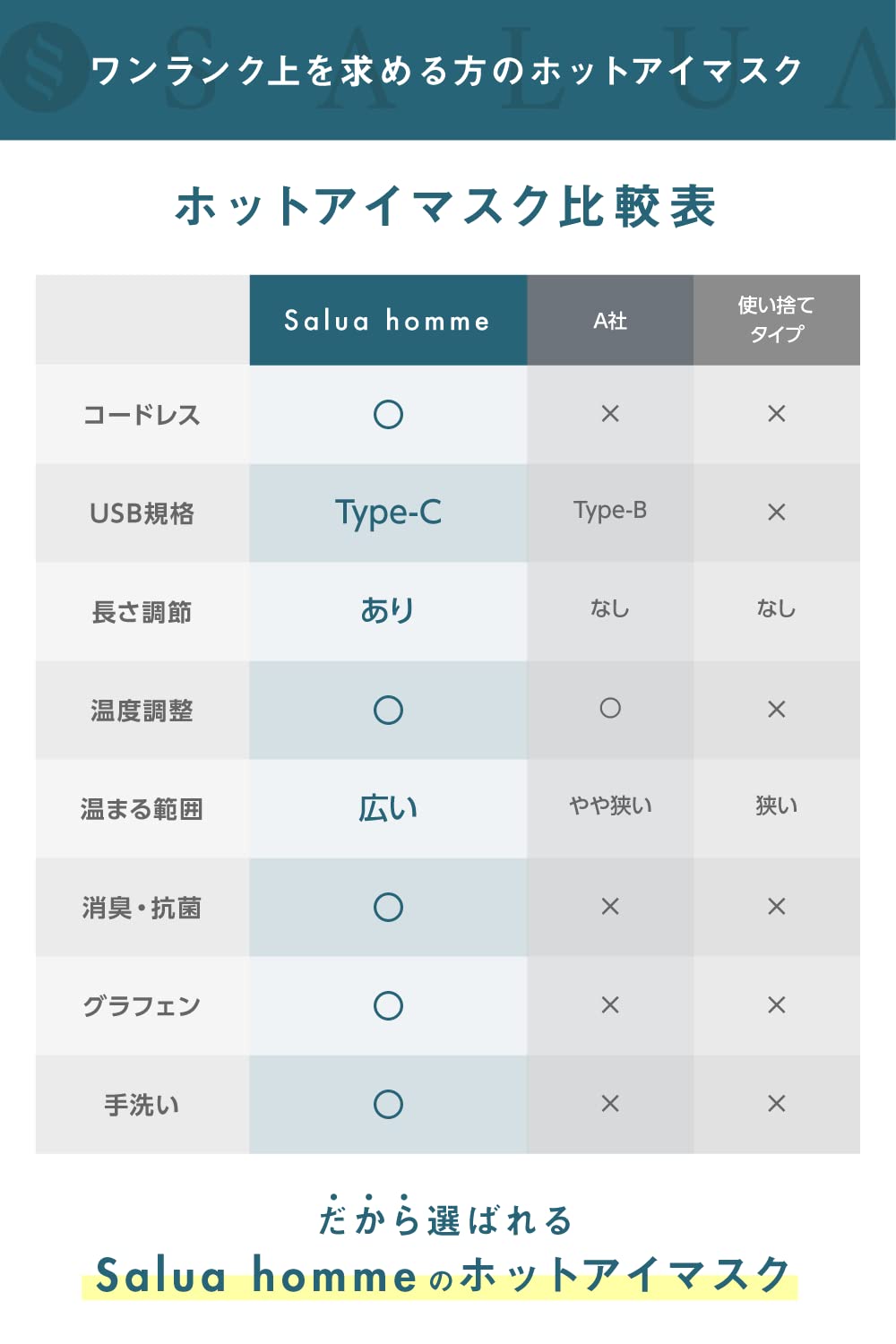Click the ホットアイマスク比較表 title
Image resolution: width=896 pixels, height=1344 pixels.
point(445,206)
